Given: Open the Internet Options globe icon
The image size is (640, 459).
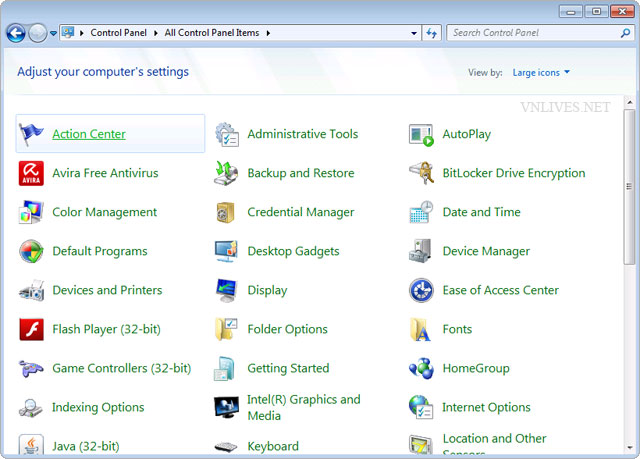Looking at the screenshot, I should coord(421,407).
